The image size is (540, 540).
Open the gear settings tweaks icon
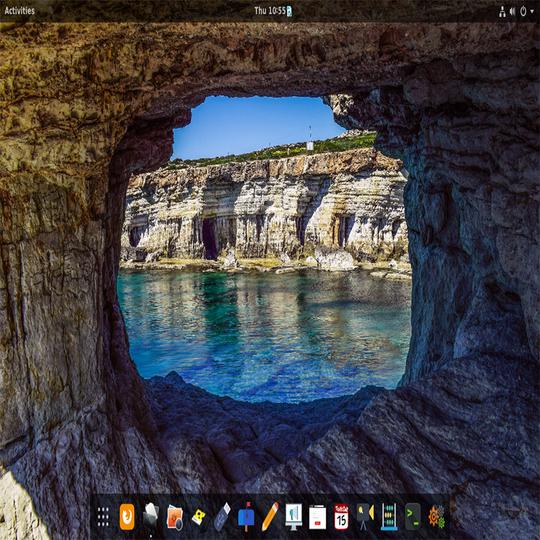pos(437,517)
